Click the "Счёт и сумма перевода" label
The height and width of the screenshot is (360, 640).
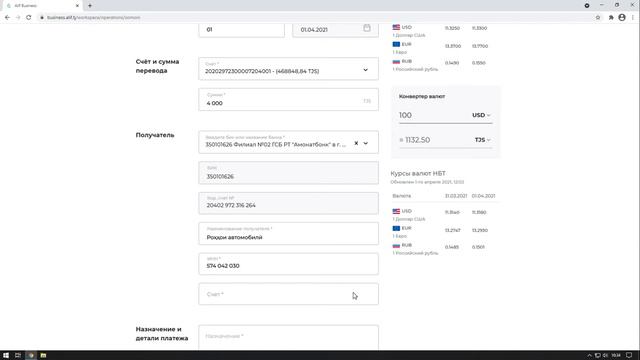click(x=157, y=66)
